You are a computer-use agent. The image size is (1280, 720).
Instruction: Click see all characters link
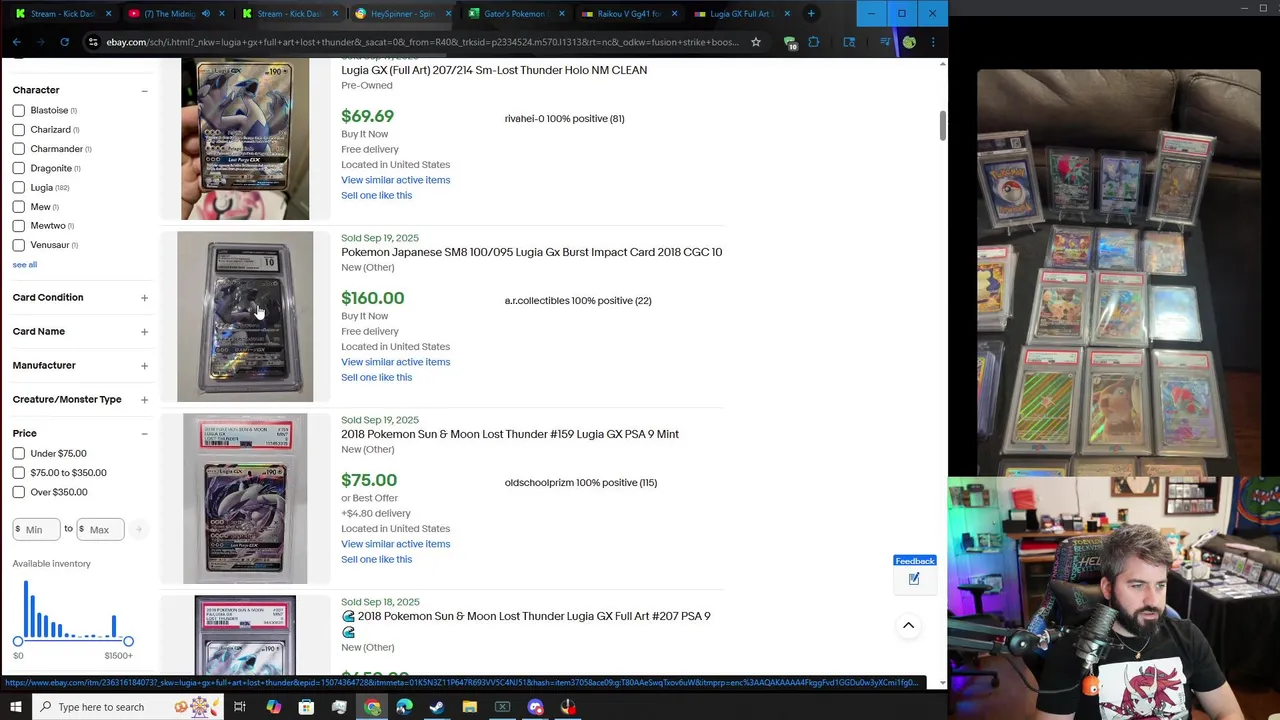[x=25, y=265]
